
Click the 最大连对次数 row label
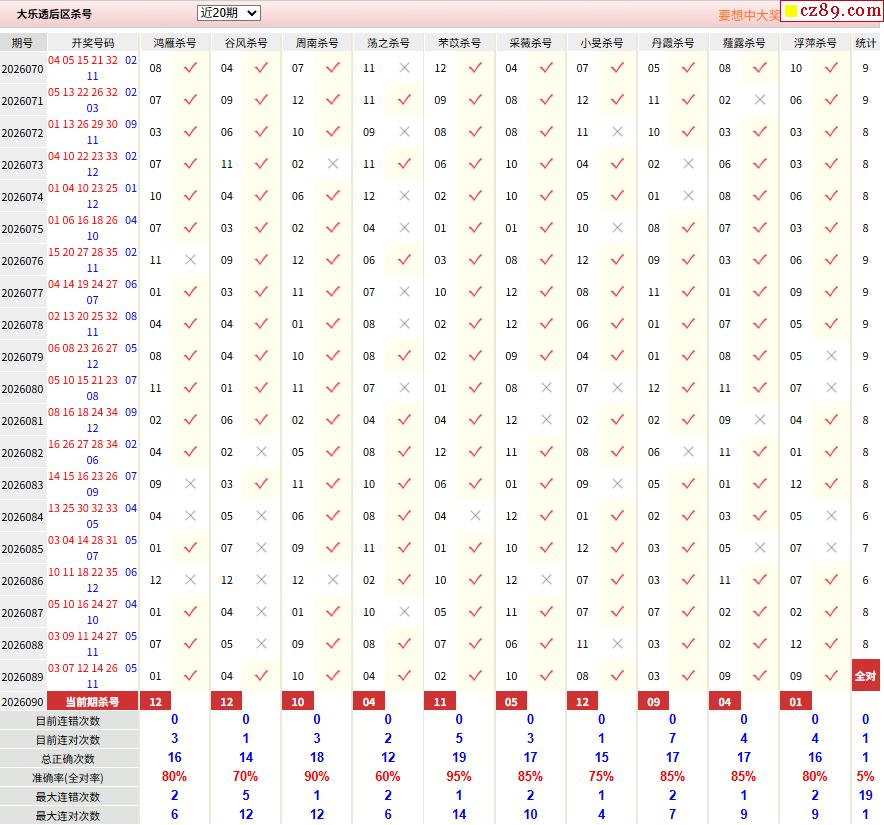click(68, 816)
